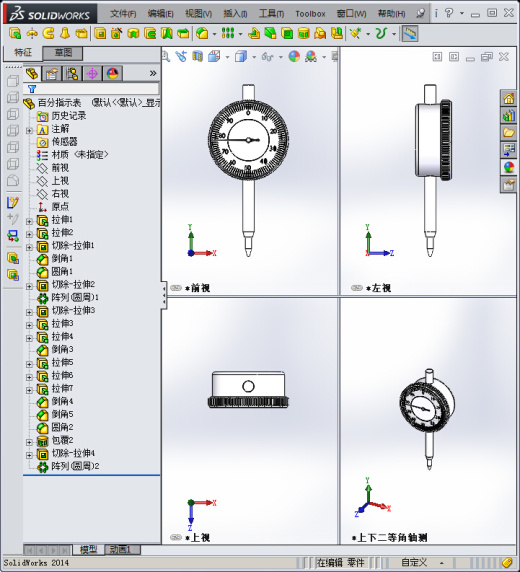Switch to the 草图 tab
The height and width of the screenshot is (572, 520).
[x=63, y=53]
